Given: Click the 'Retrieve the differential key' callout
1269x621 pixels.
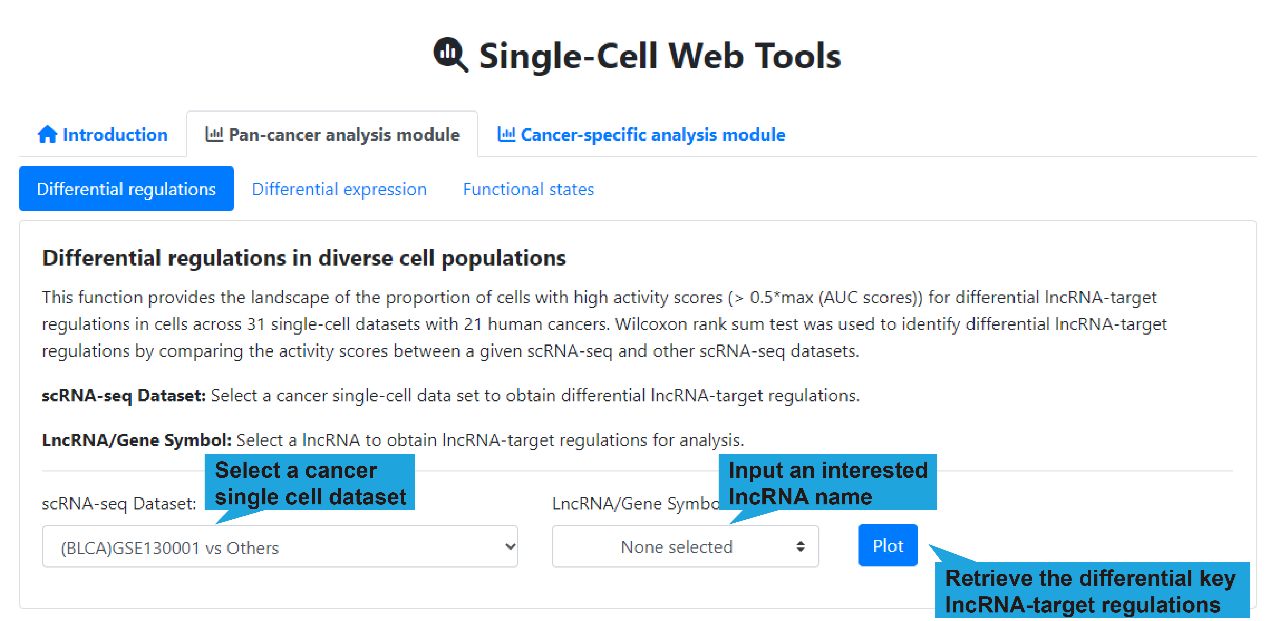Looking at the screenshot, I should tap(1090, 591).
